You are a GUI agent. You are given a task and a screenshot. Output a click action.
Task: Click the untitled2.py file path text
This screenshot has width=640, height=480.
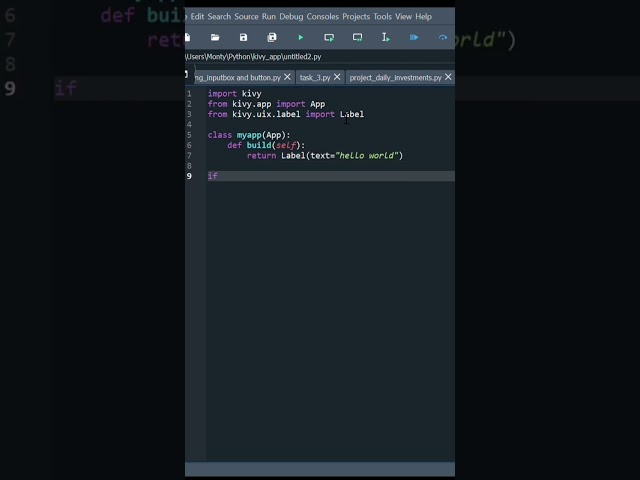pyautogui.click(x=253, y=57)
